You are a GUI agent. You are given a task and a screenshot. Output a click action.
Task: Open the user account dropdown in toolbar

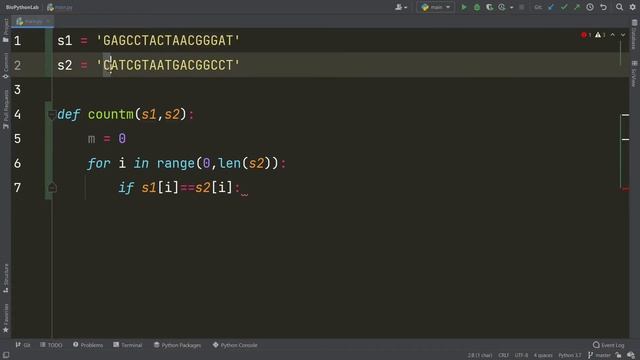(x=401, y=7)
